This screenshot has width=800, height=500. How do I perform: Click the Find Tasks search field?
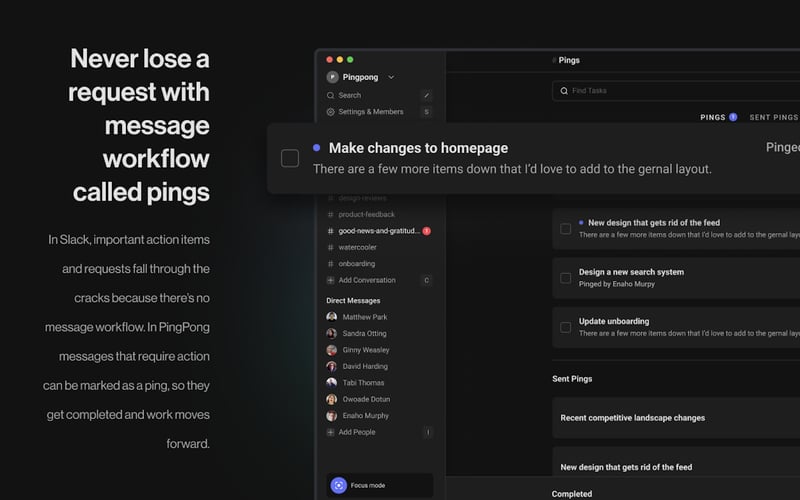(676, 91)
